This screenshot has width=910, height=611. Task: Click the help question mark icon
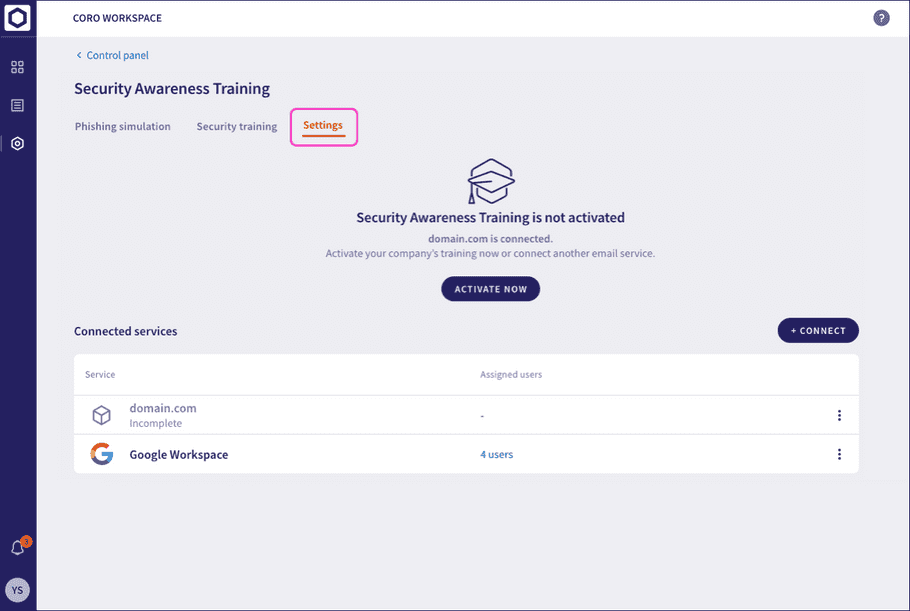tap(881, 18)
